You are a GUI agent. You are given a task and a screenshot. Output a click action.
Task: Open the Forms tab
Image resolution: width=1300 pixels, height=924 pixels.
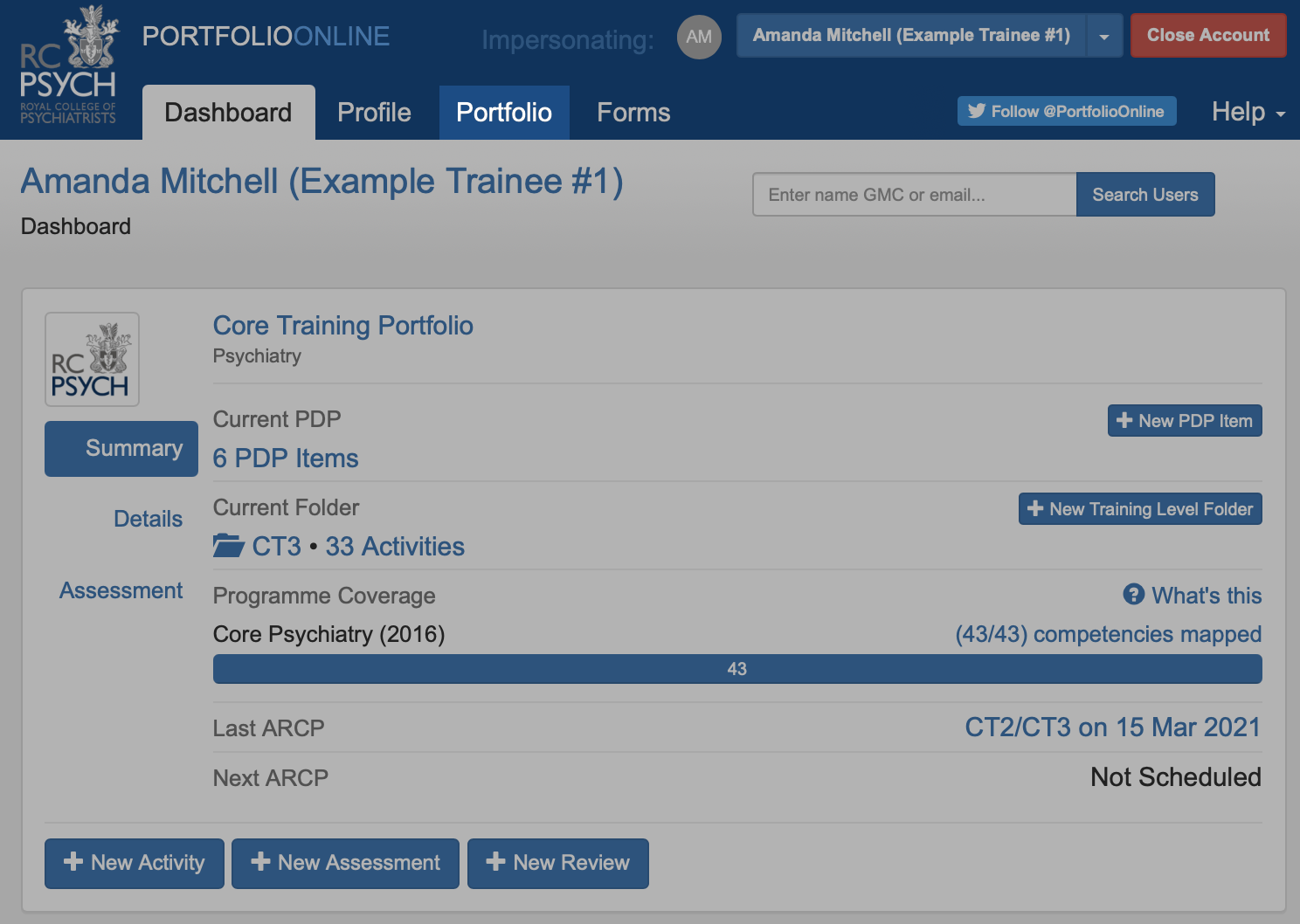coord(633,113)
